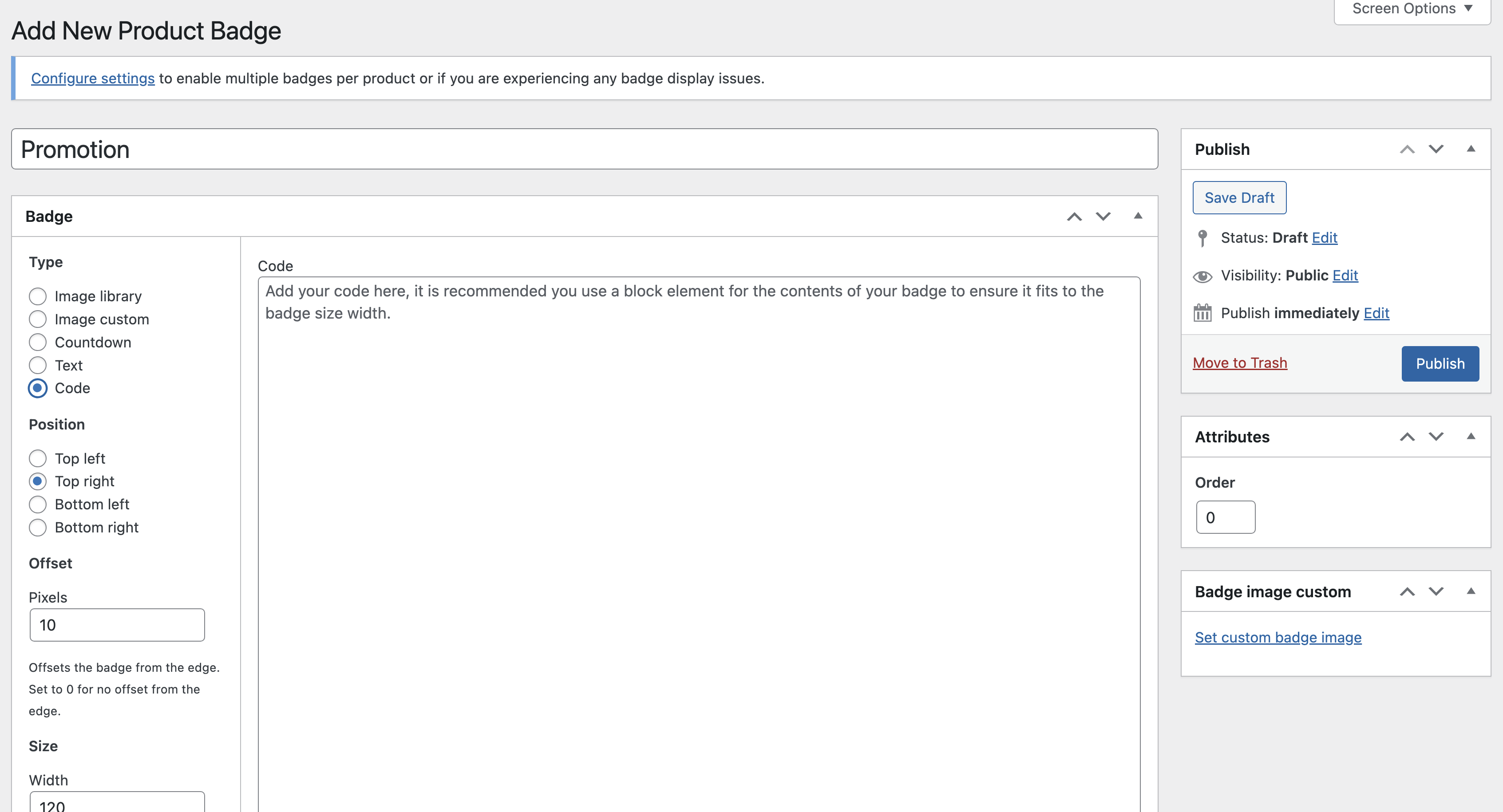
Task: Select Countdown badge type
Action: coord(38,343)
